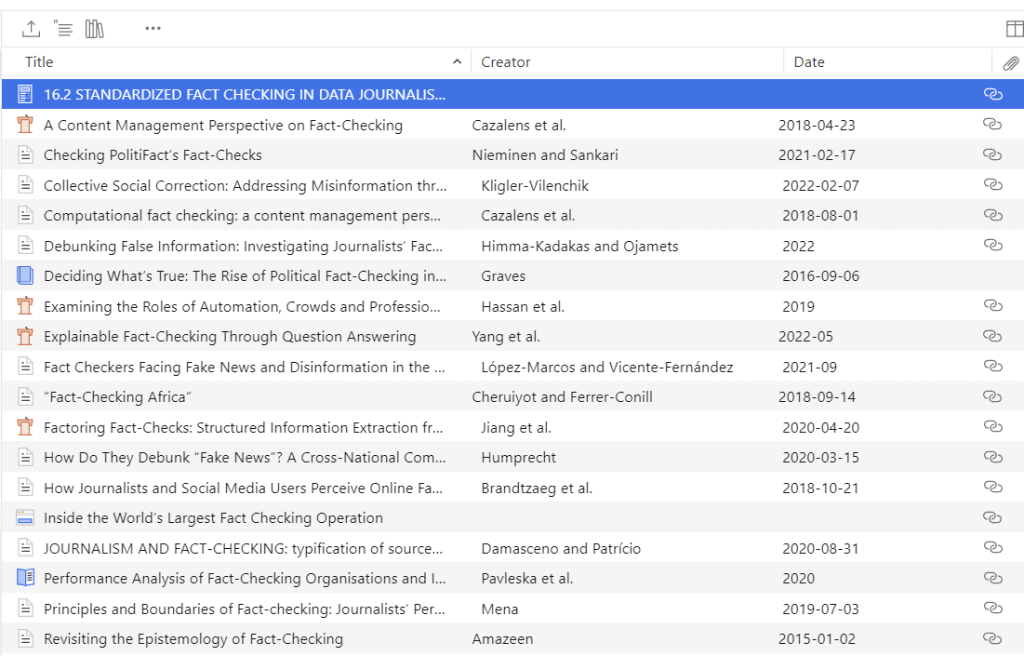Screen dimensions: 1024x656
Task: Click document icon of Collective Social Correction
Action: point(25,185)
